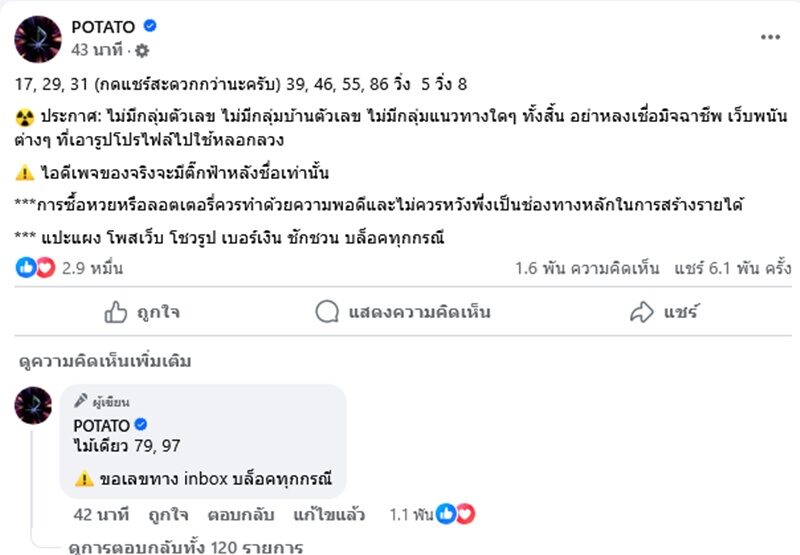800x555 pixels.
Task: Like the post with ถูกใจ button
Action: [x=142, y=313]
